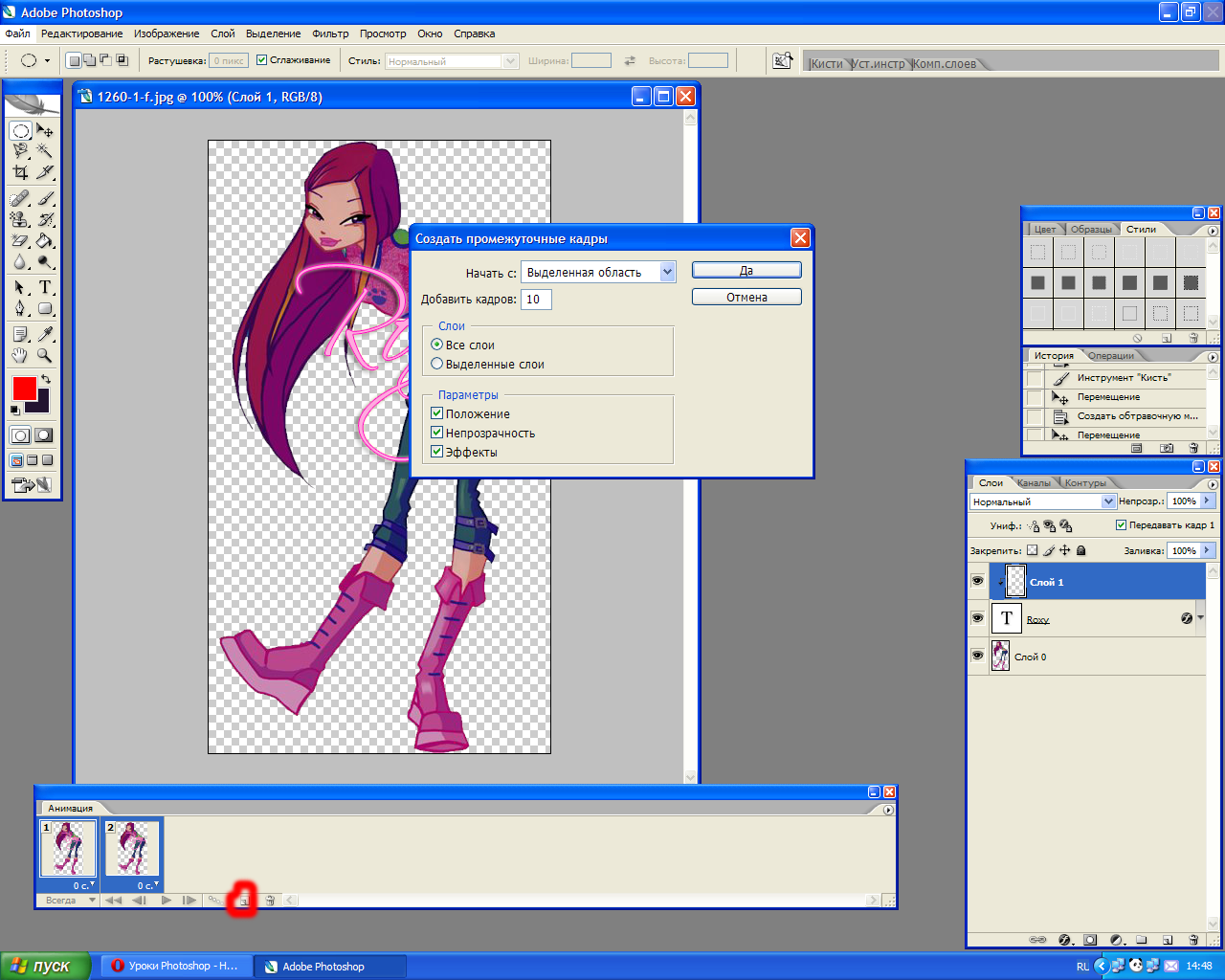
Task: Switch to the 'Образцы' tab
Action: [1091, 230]
